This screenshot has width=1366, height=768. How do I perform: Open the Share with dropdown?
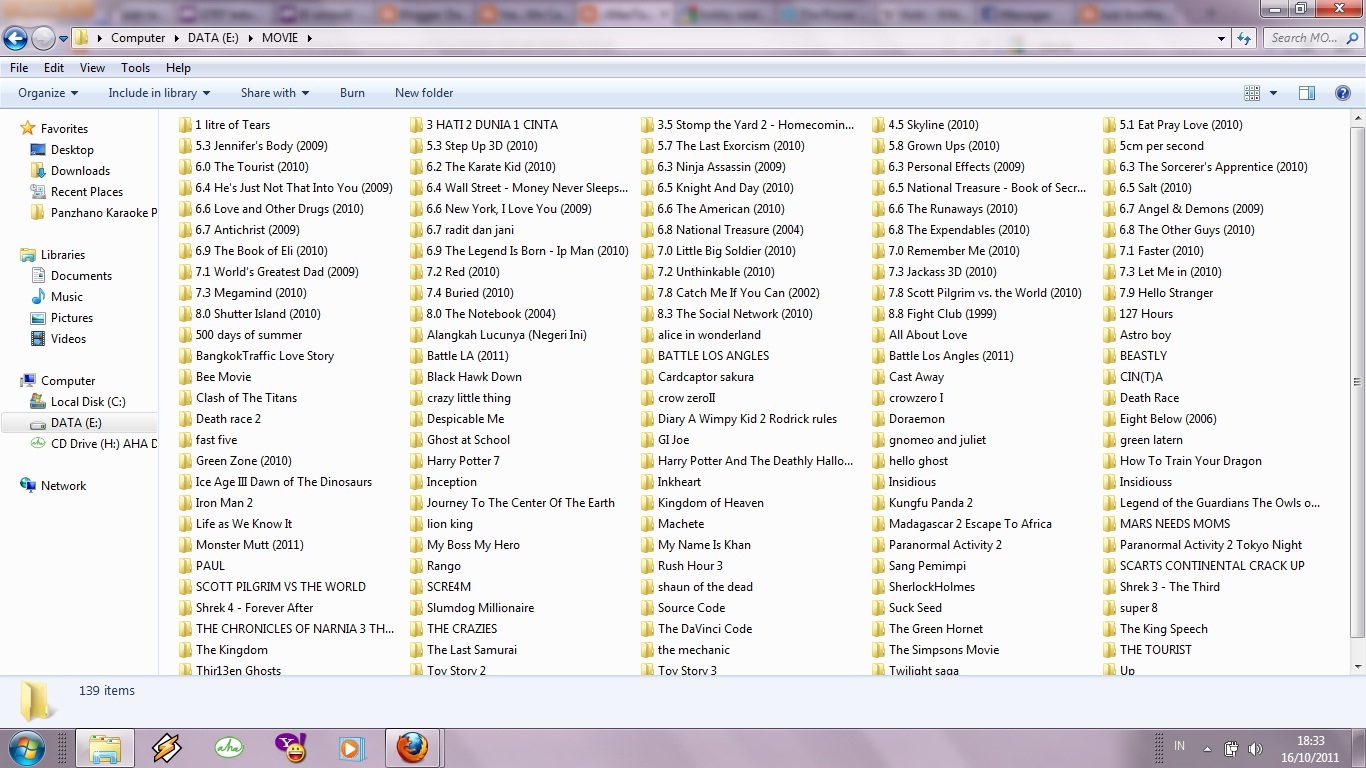pos(275,93)
